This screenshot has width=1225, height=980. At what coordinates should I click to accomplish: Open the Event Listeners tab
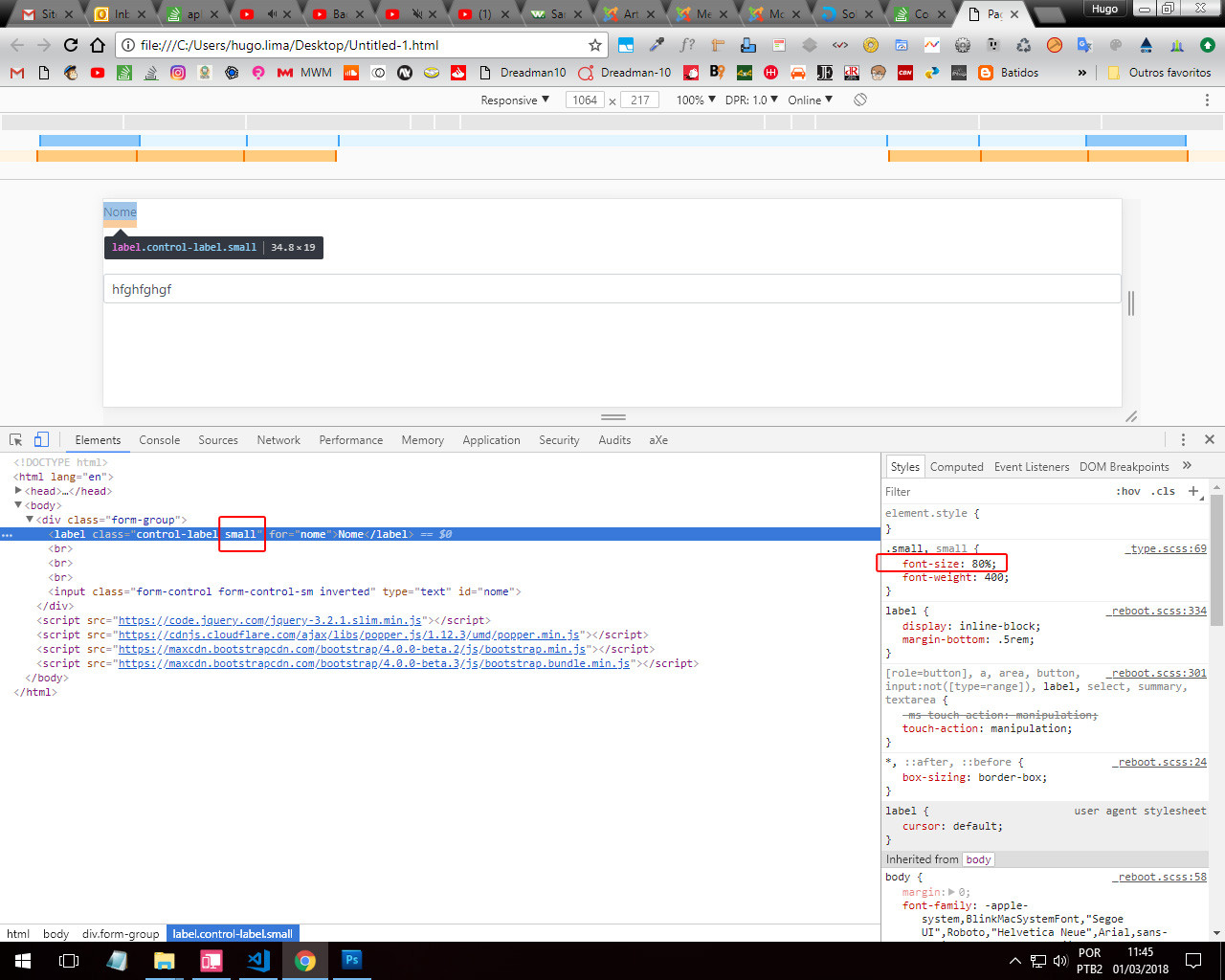1032,467
